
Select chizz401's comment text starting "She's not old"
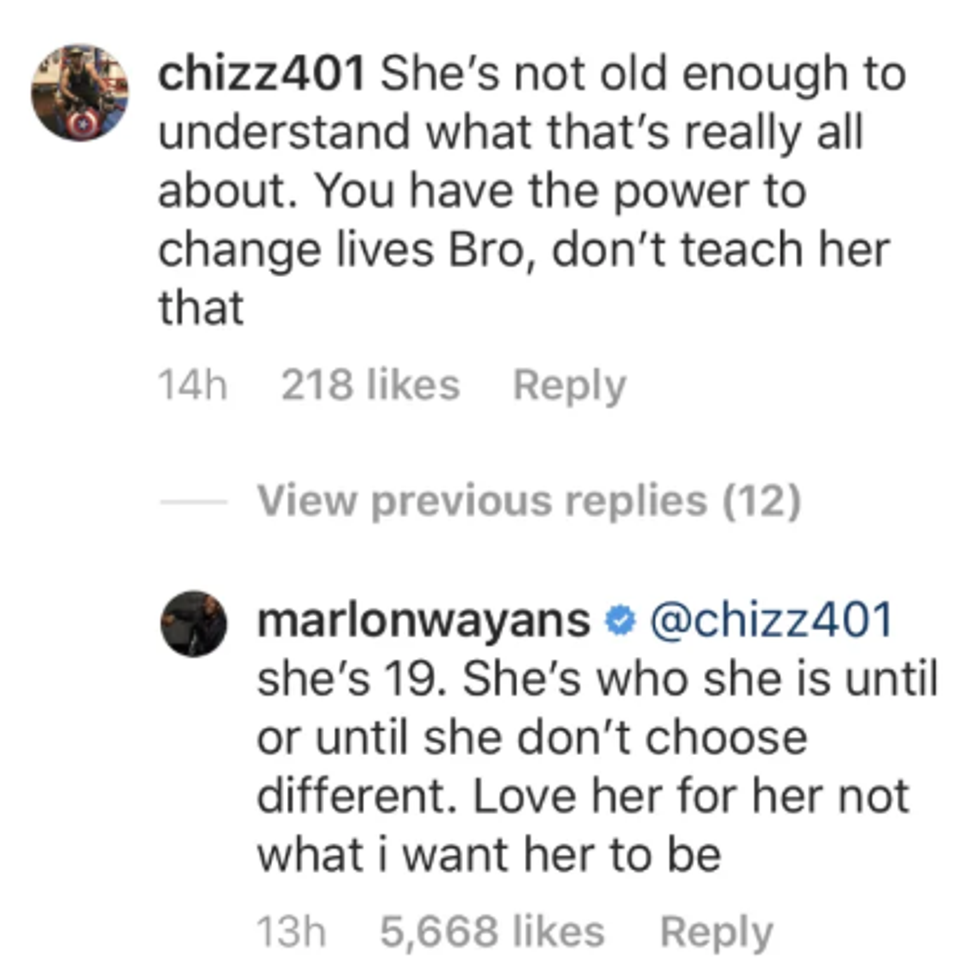532,191
